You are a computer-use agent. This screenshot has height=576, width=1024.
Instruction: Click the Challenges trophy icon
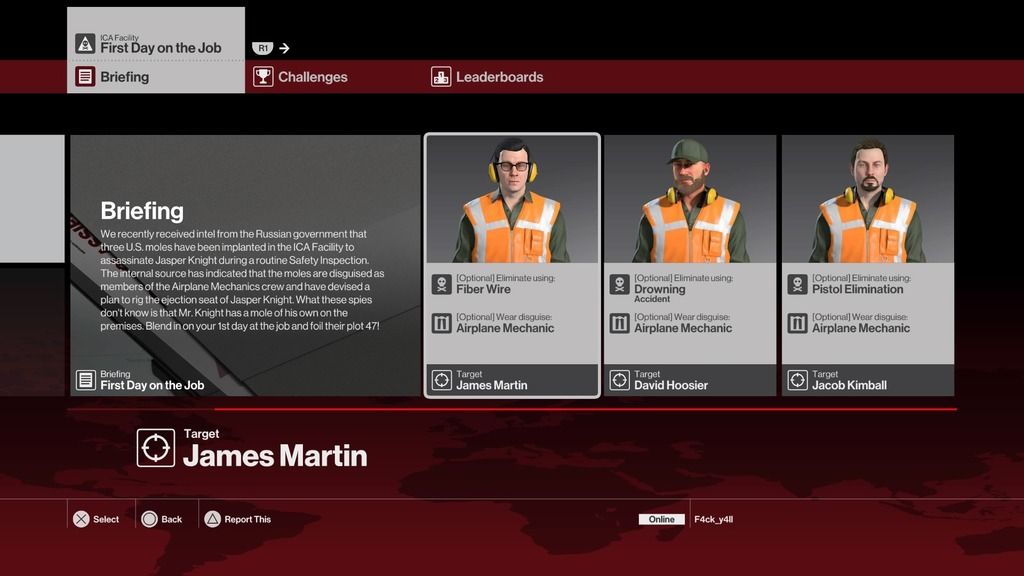tap(263, 77)
